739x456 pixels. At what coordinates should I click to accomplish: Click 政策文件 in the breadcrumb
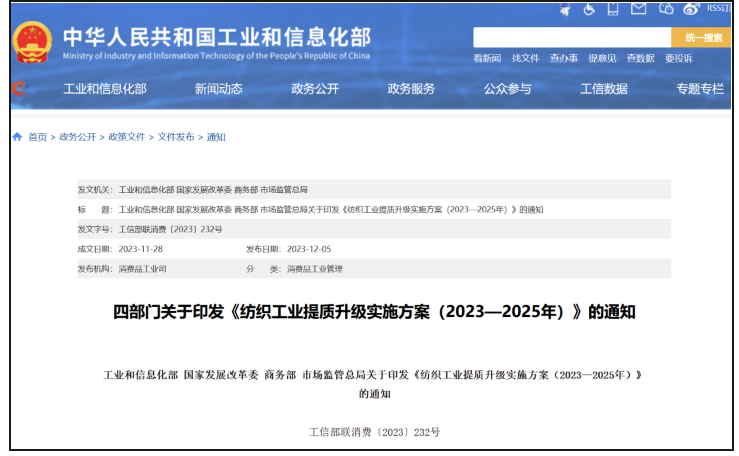[x=127, y=137]
